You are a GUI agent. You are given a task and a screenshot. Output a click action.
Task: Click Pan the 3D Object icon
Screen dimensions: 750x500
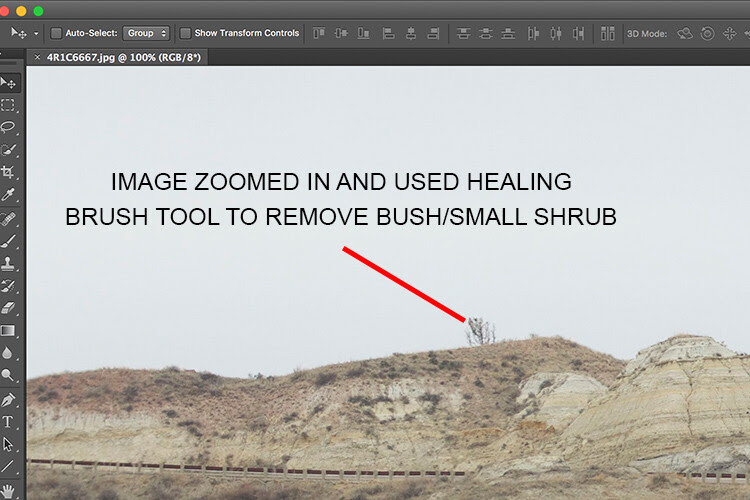[x=729, y=33]
